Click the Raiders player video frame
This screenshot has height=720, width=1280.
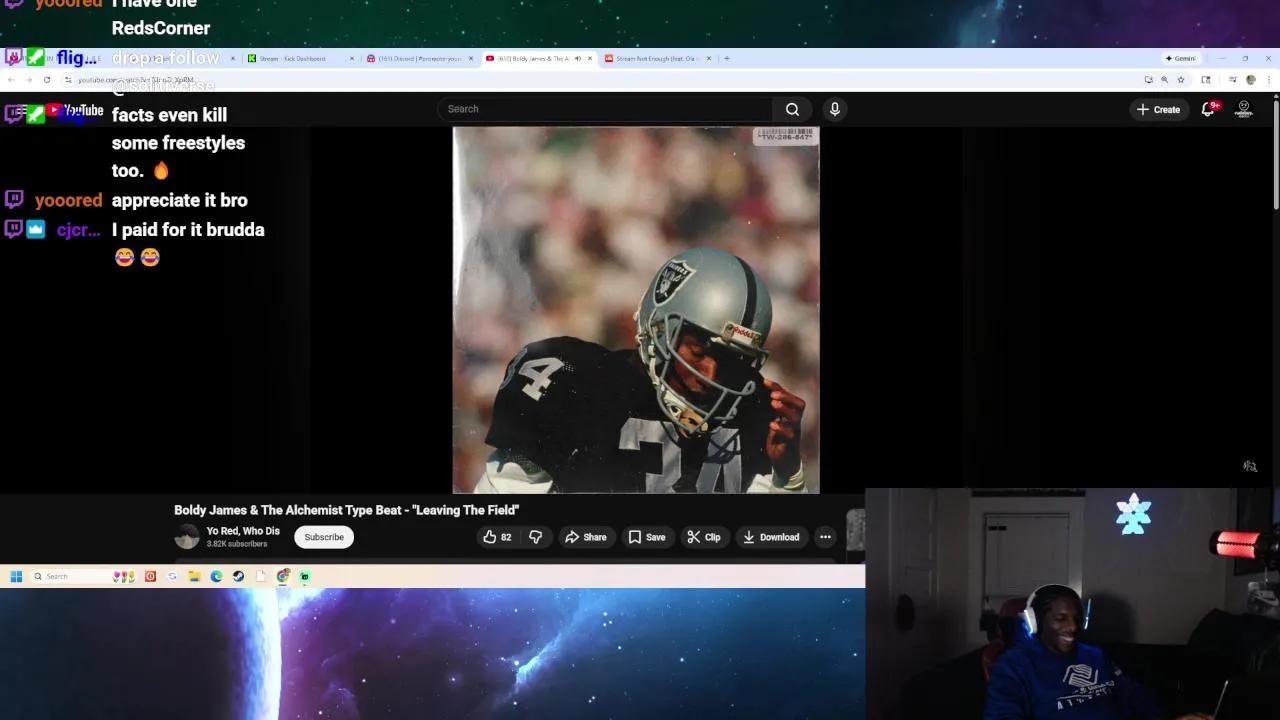click(x=636, y=310)
